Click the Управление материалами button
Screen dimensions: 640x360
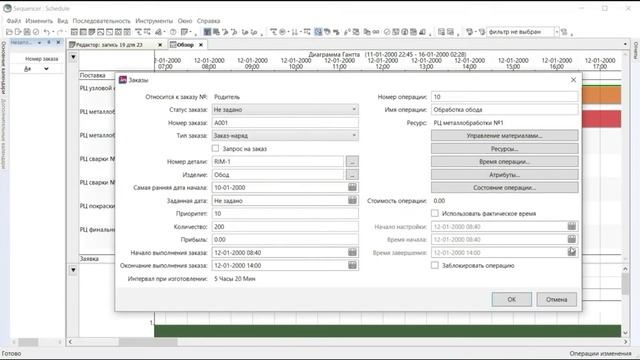pos(504,136)
